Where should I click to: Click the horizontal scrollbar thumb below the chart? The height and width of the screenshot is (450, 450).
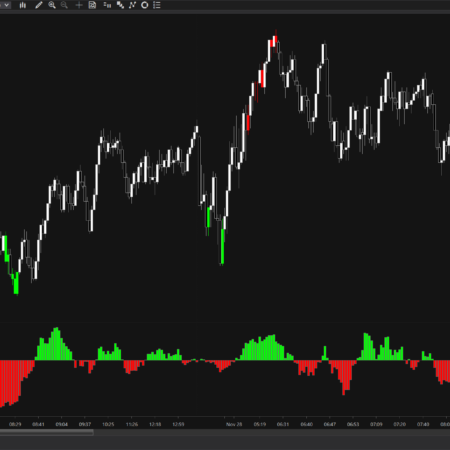pos(47,432)
